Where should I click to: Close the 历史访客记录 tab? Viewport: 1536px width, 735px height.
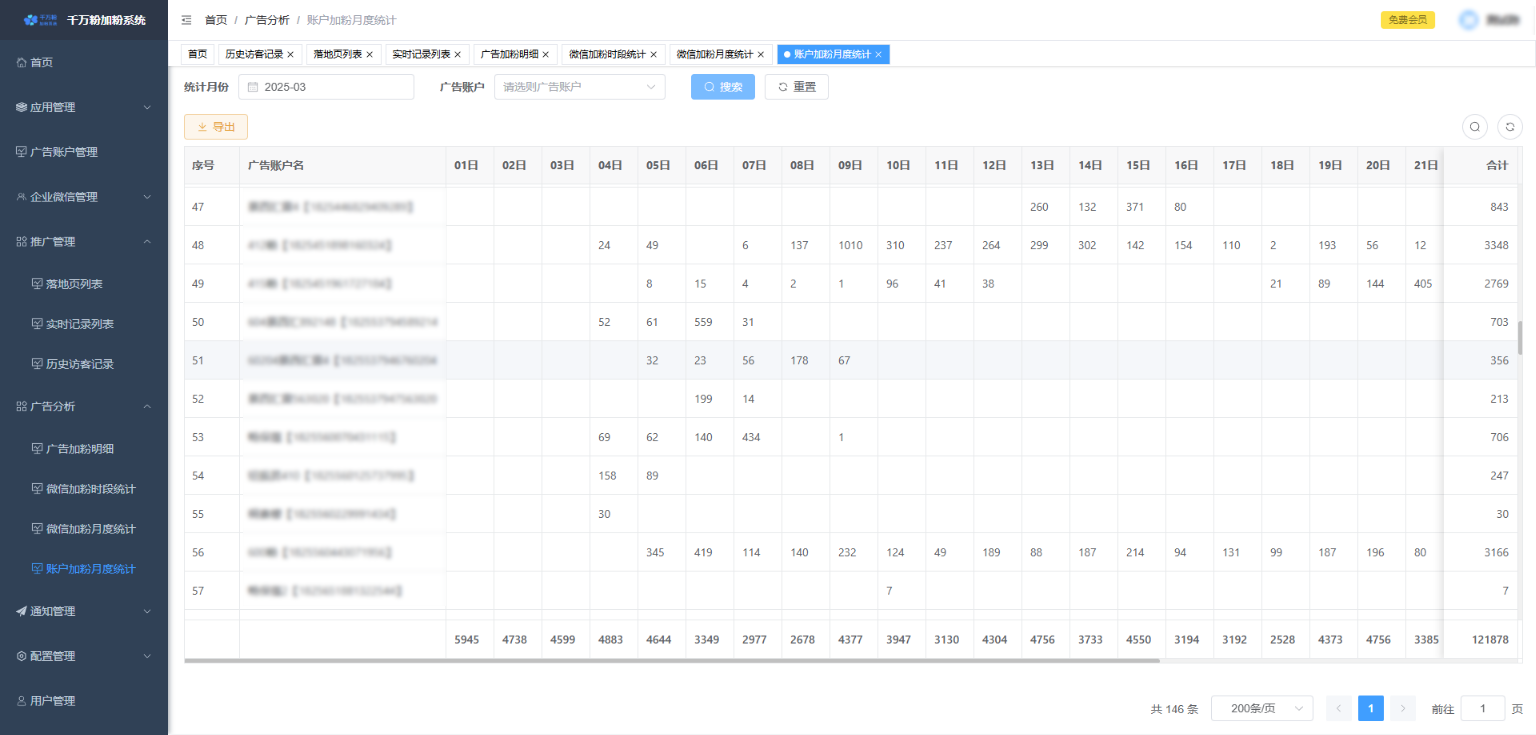point(290,55)
